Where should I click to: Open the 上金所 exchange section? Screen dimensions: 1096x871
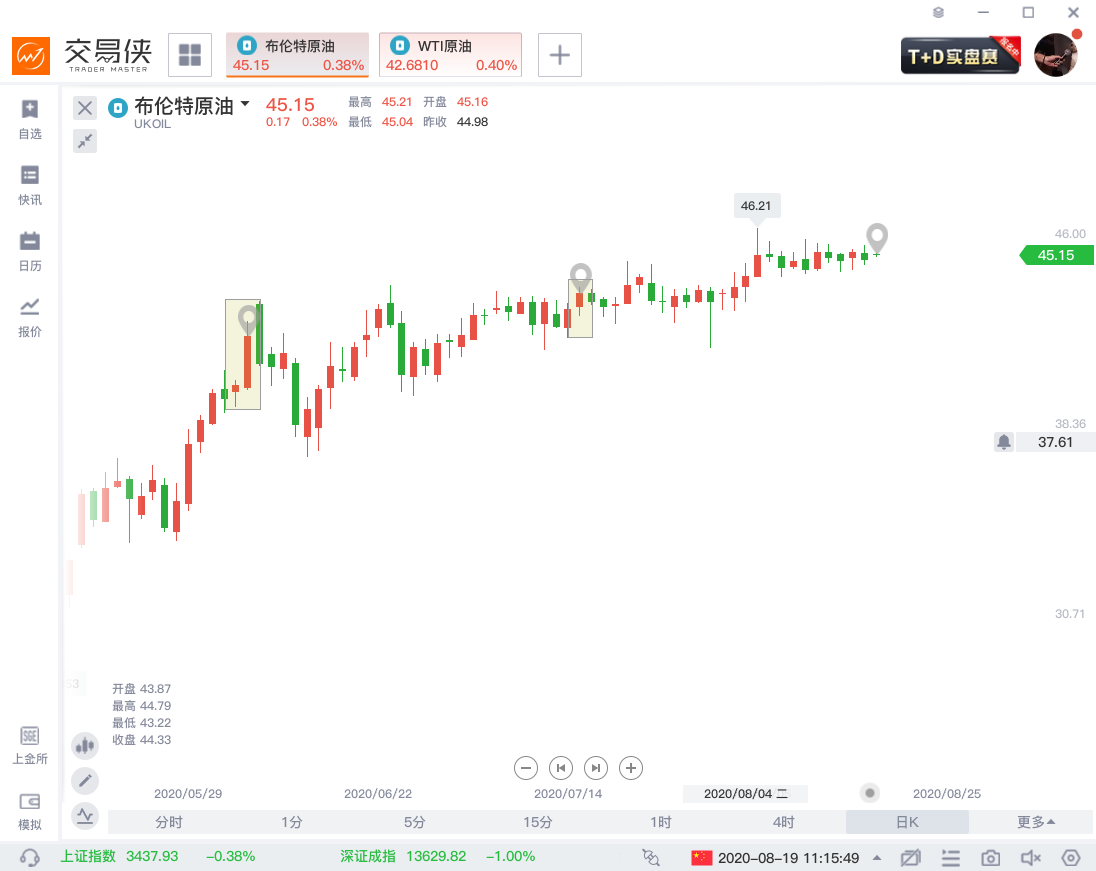coord(30,744)
